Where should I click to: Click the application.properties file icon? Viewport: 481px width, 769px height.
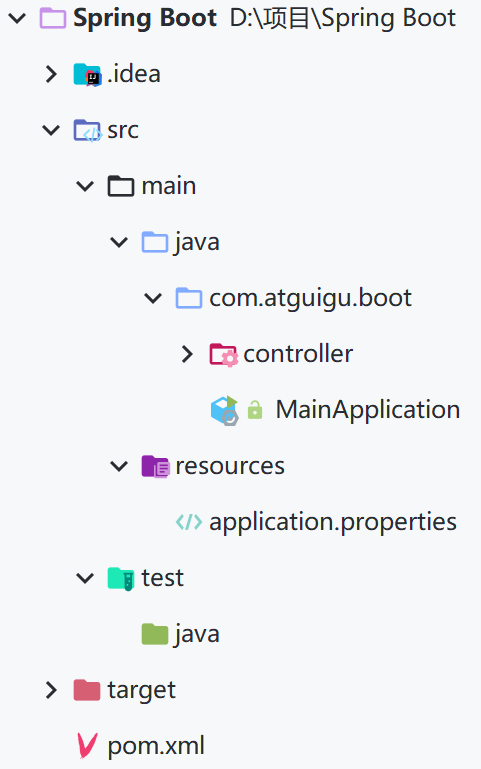click(189, 522)
